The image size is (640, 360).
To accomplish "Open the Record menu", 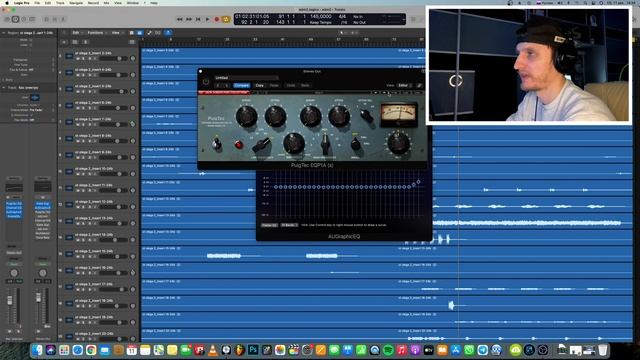I will pyautogui.click(x=93, y=3).
